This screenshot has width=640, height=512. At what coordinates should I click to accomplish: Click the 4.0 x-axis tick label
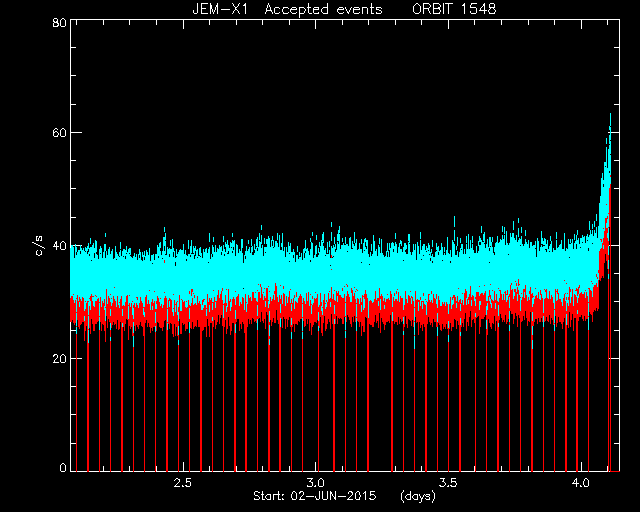click(x=580, y=483)
